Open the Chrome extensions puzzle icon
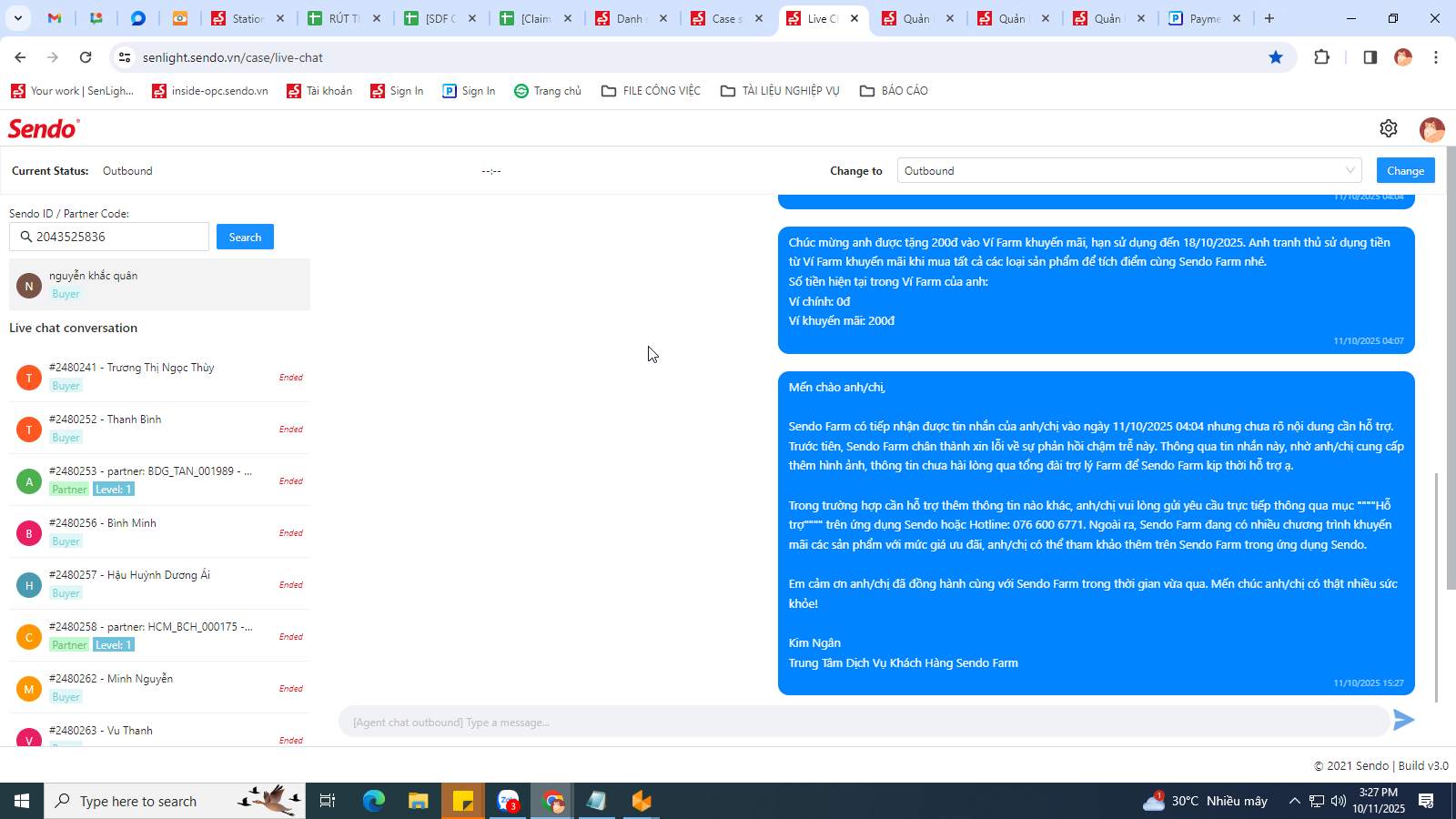Viewport: 1456px width, 819px height. (1322, 57)
